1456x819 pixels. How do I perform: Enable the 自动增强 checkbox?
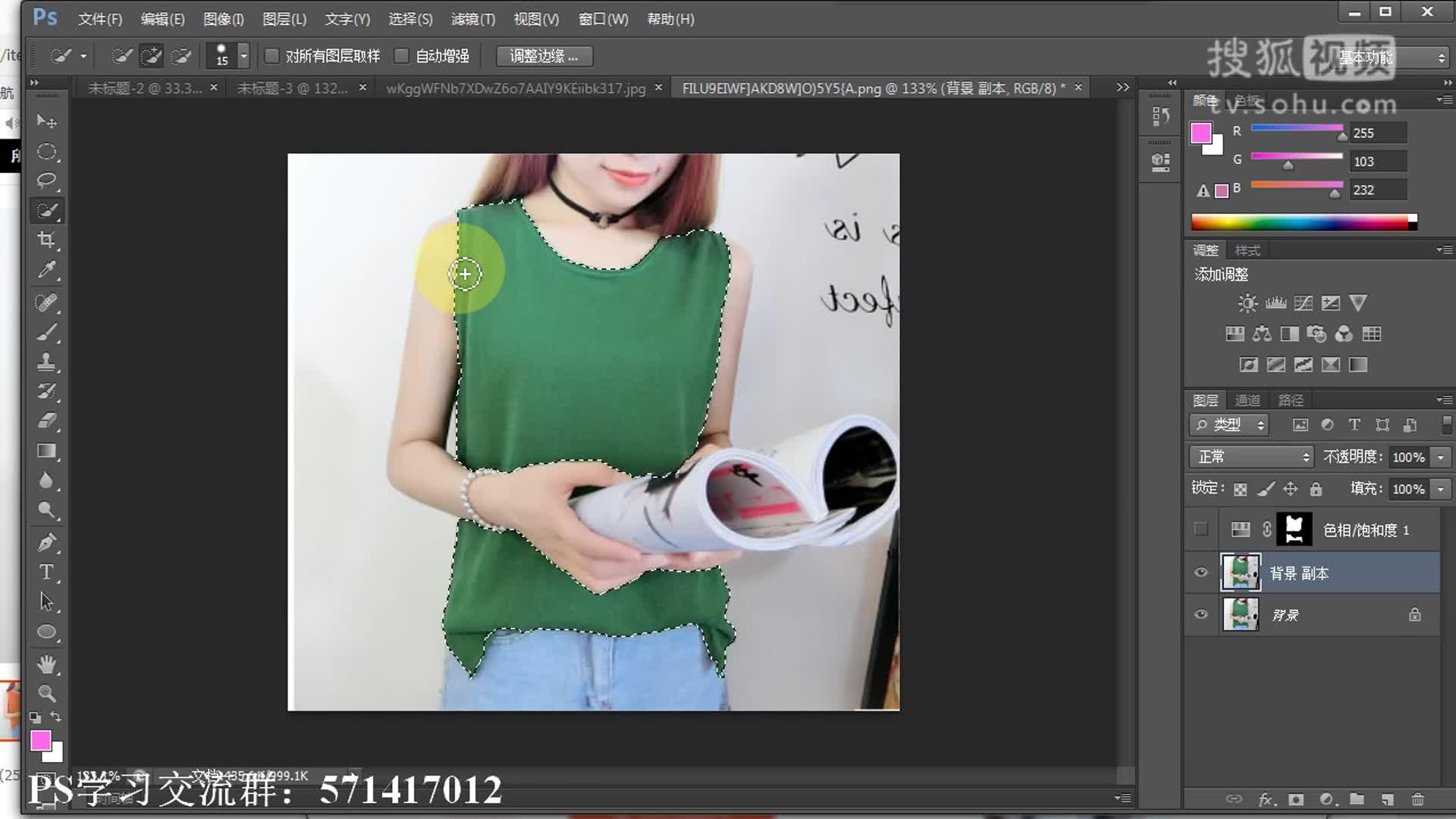pos(403,55)
